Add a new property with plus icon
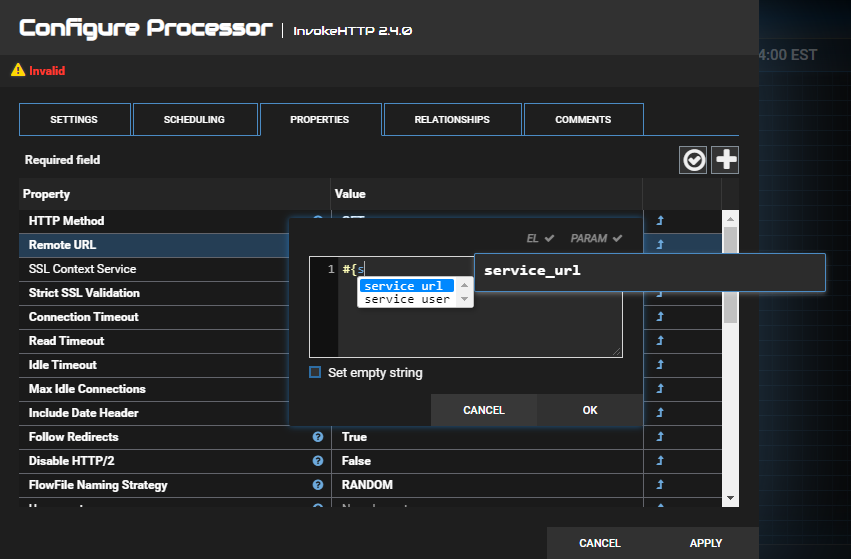The image size is (851, 559). (725, 160)
